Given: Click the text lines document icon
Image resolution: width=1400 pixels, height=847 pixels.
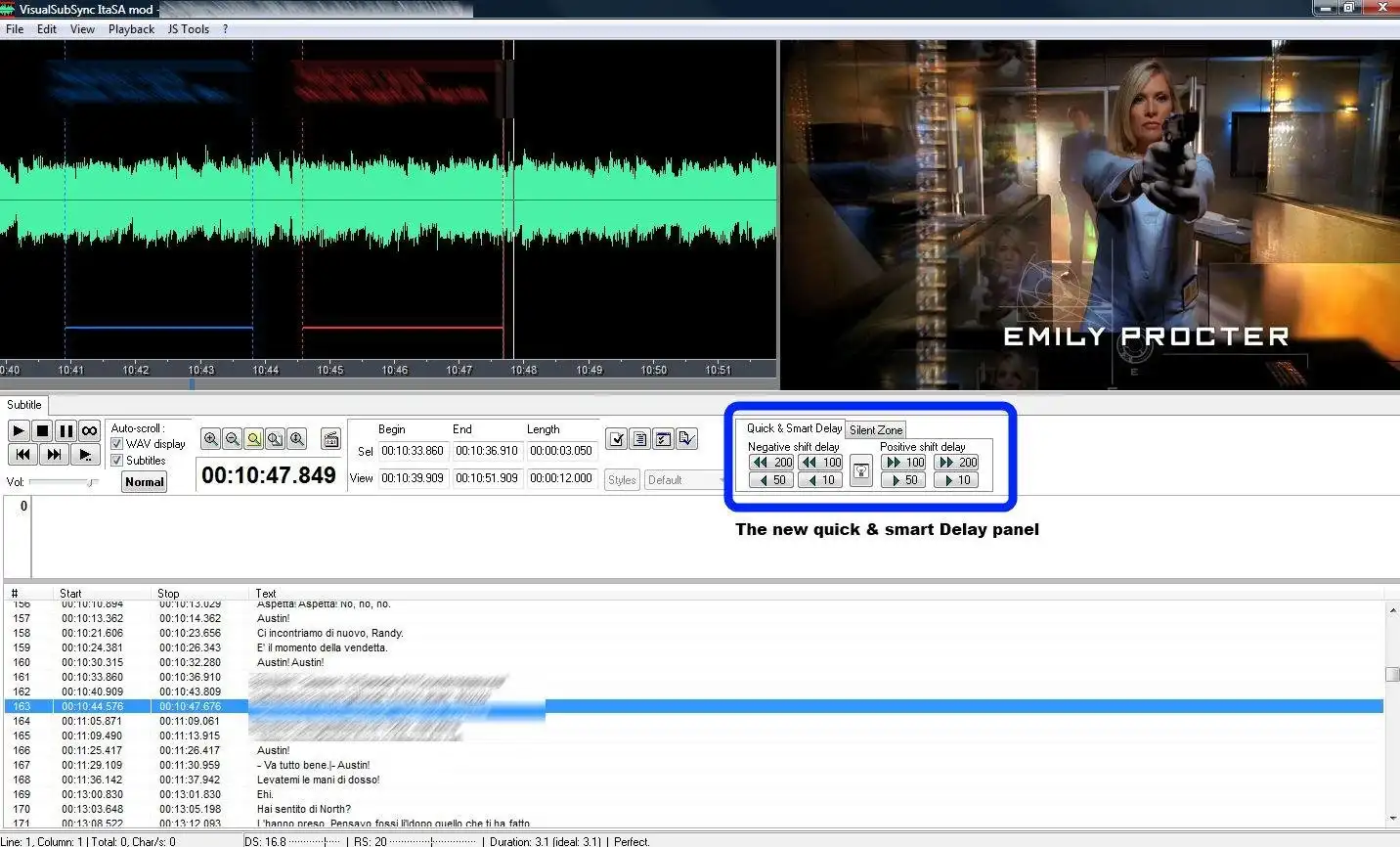Looking at the screenshot, I should click(x=639, y=439).
